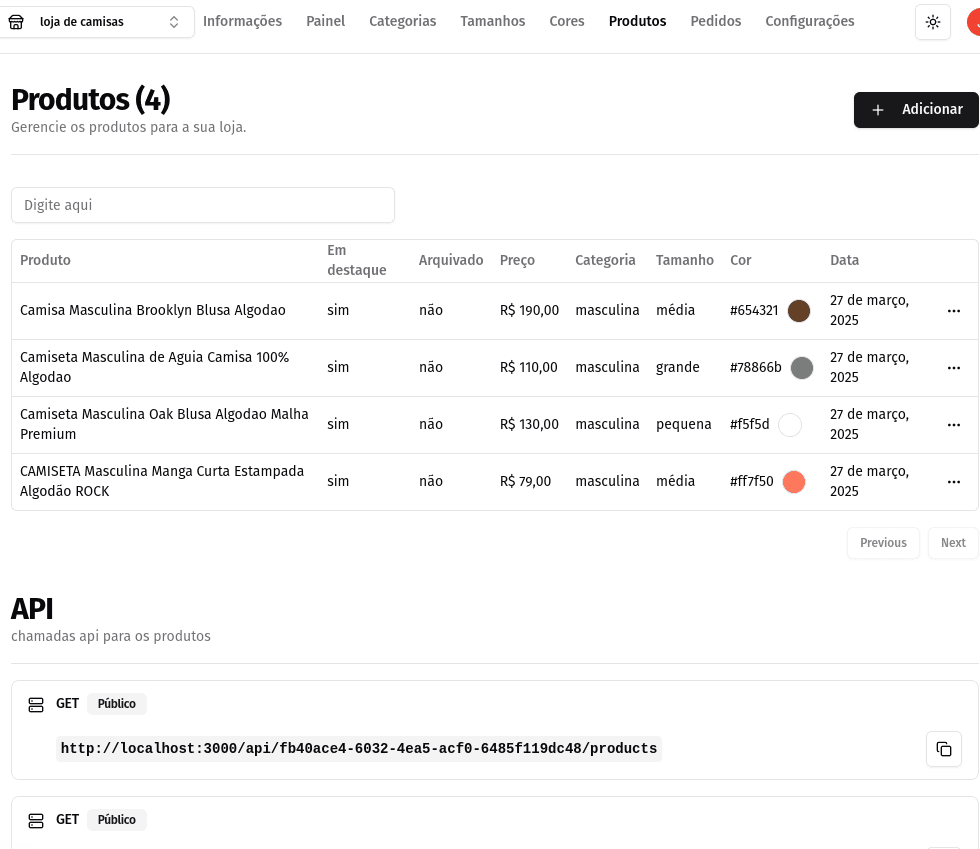
Task: Go to Configurações tab
Action: coord(809,21)
